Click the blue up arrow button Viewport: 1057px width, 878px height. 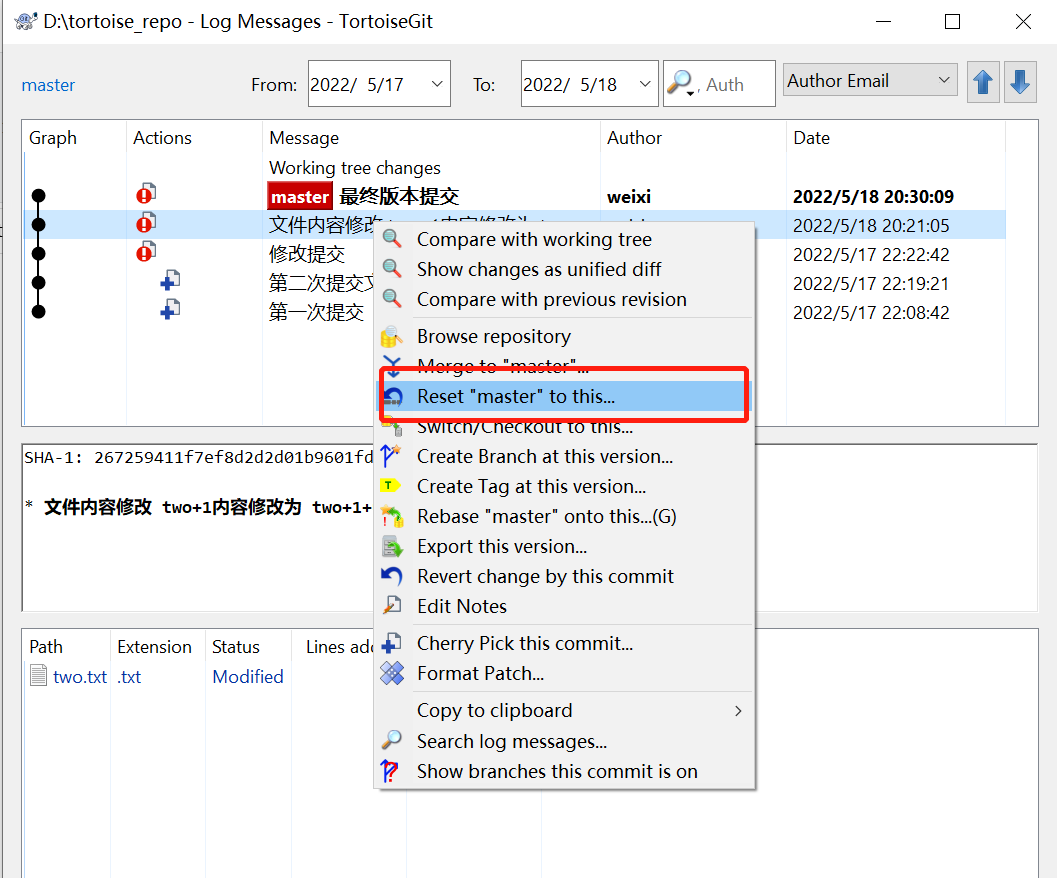pyautogui.click(x=983, y=82)
